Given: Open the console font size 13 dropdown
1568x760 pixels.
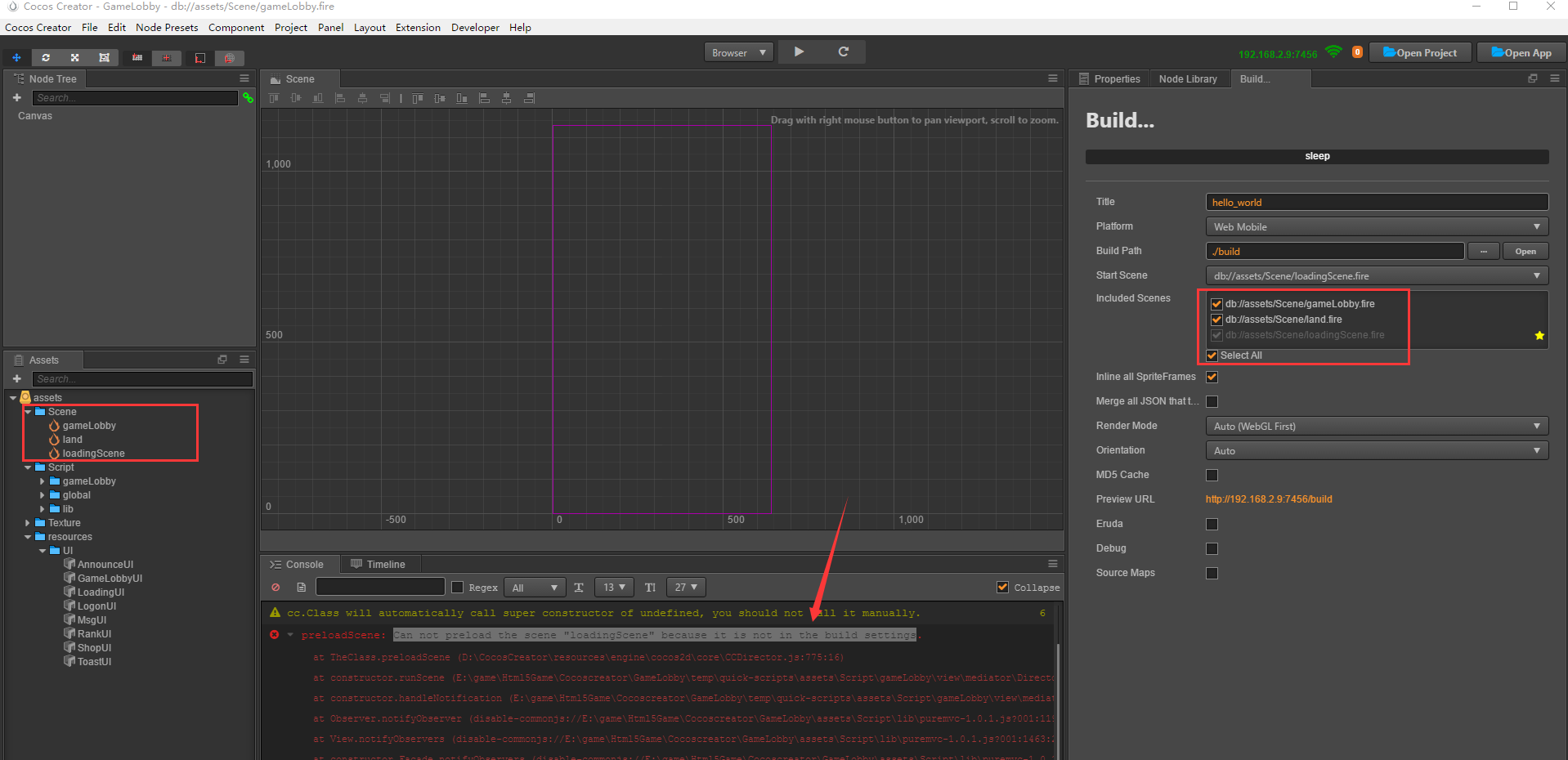Looking at the screenshot, I should pyautogui.click(x=614, y=588).
